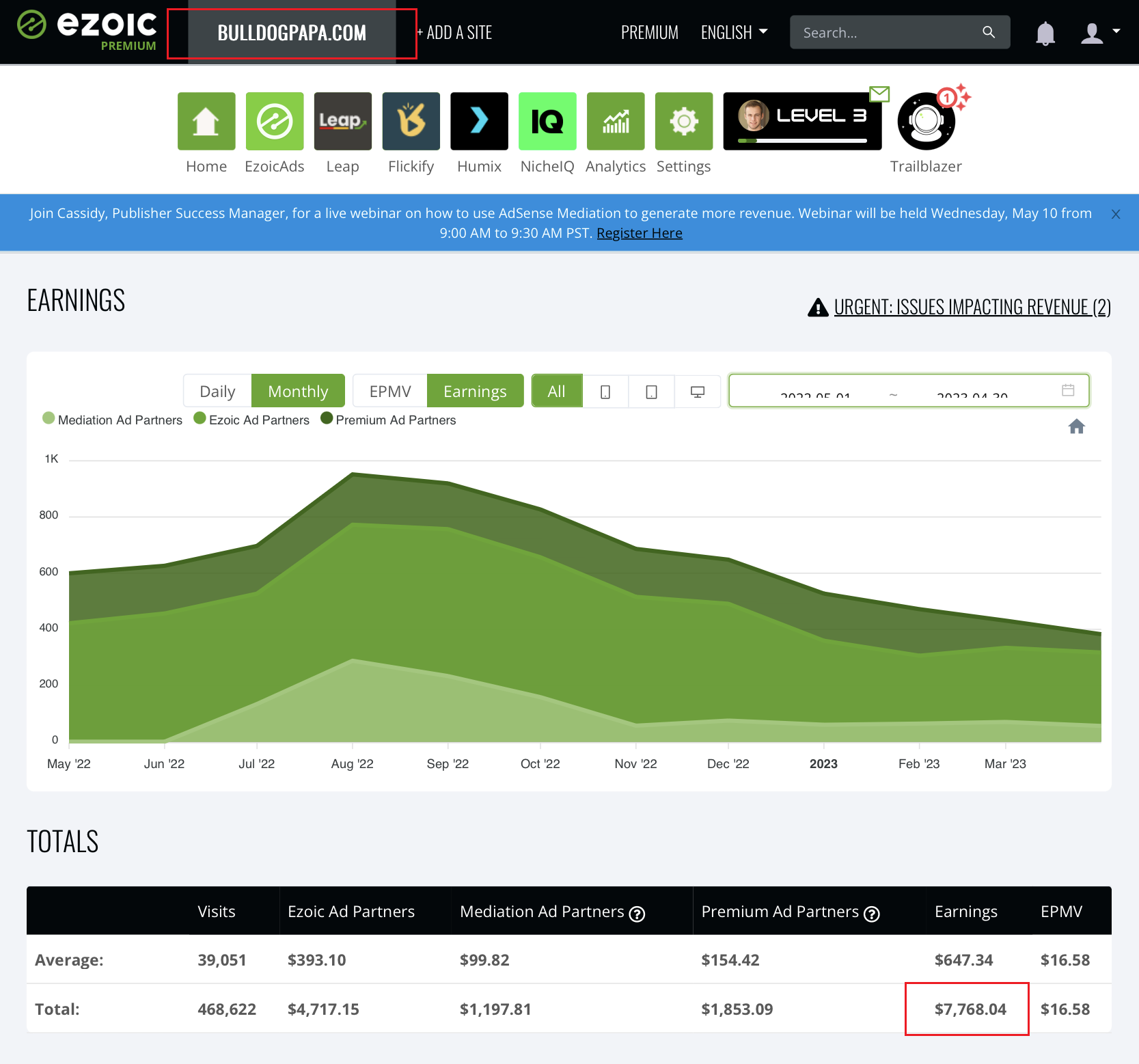Select All devices filter
The height and width of the screenshot is (1064, 1139).
pos(557,391)
